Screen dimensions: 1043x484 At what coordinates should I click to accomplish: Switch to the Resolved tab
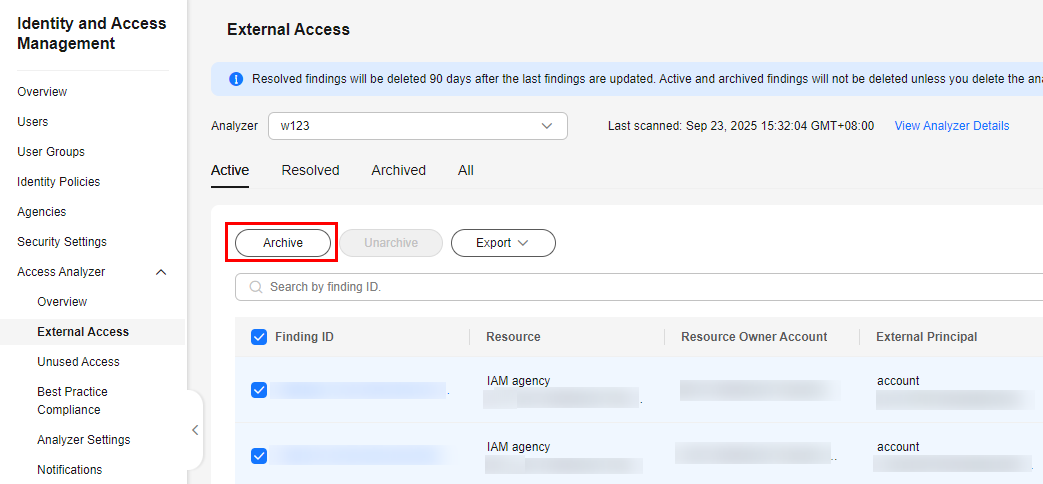point(310,170)
